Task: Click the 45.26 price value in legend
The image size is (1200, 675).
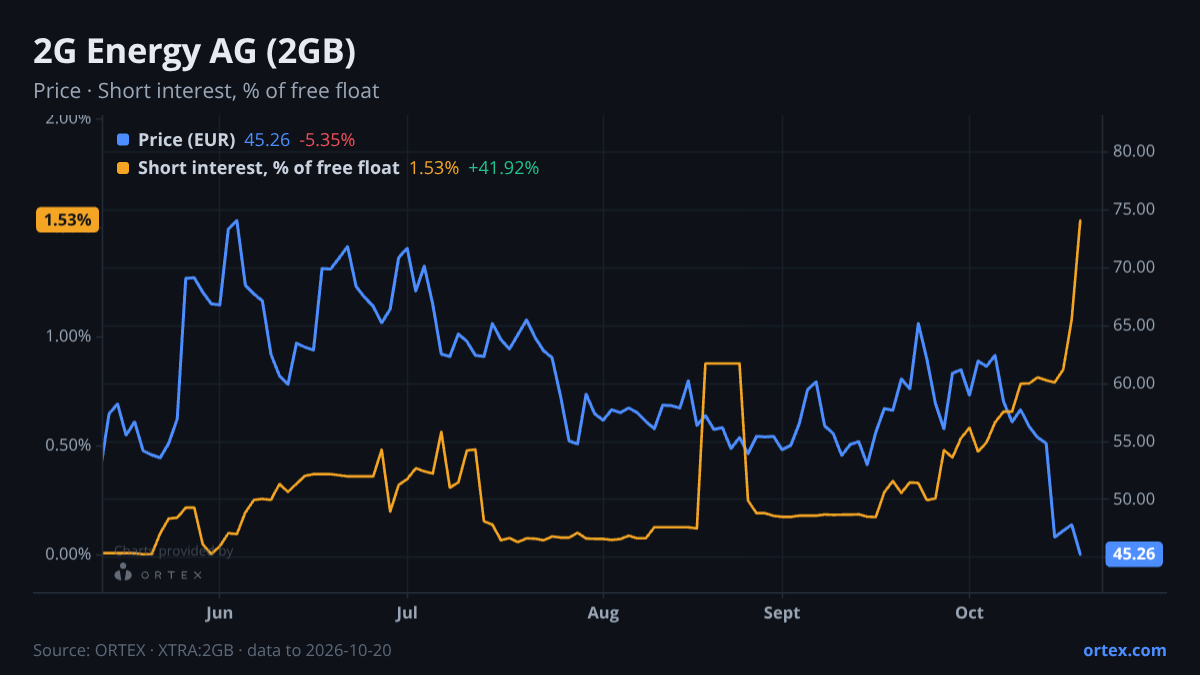Action: [x=267, y=140]
